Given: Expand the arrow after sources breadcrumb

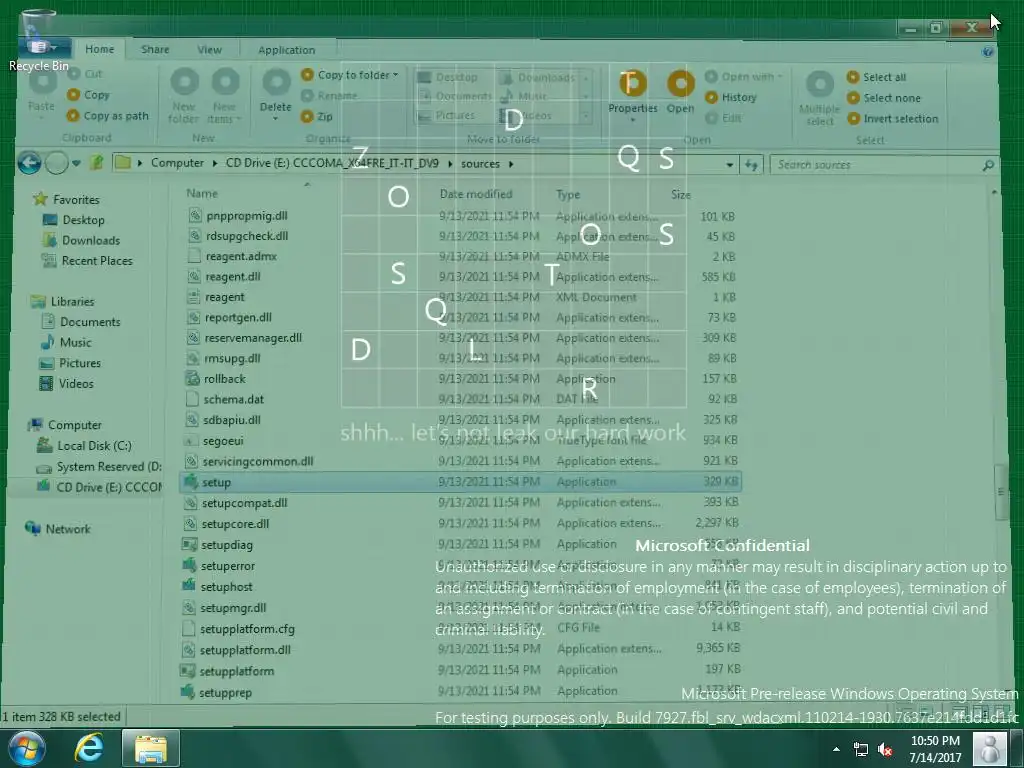Looking at the screenshot, I should (511, 164).
